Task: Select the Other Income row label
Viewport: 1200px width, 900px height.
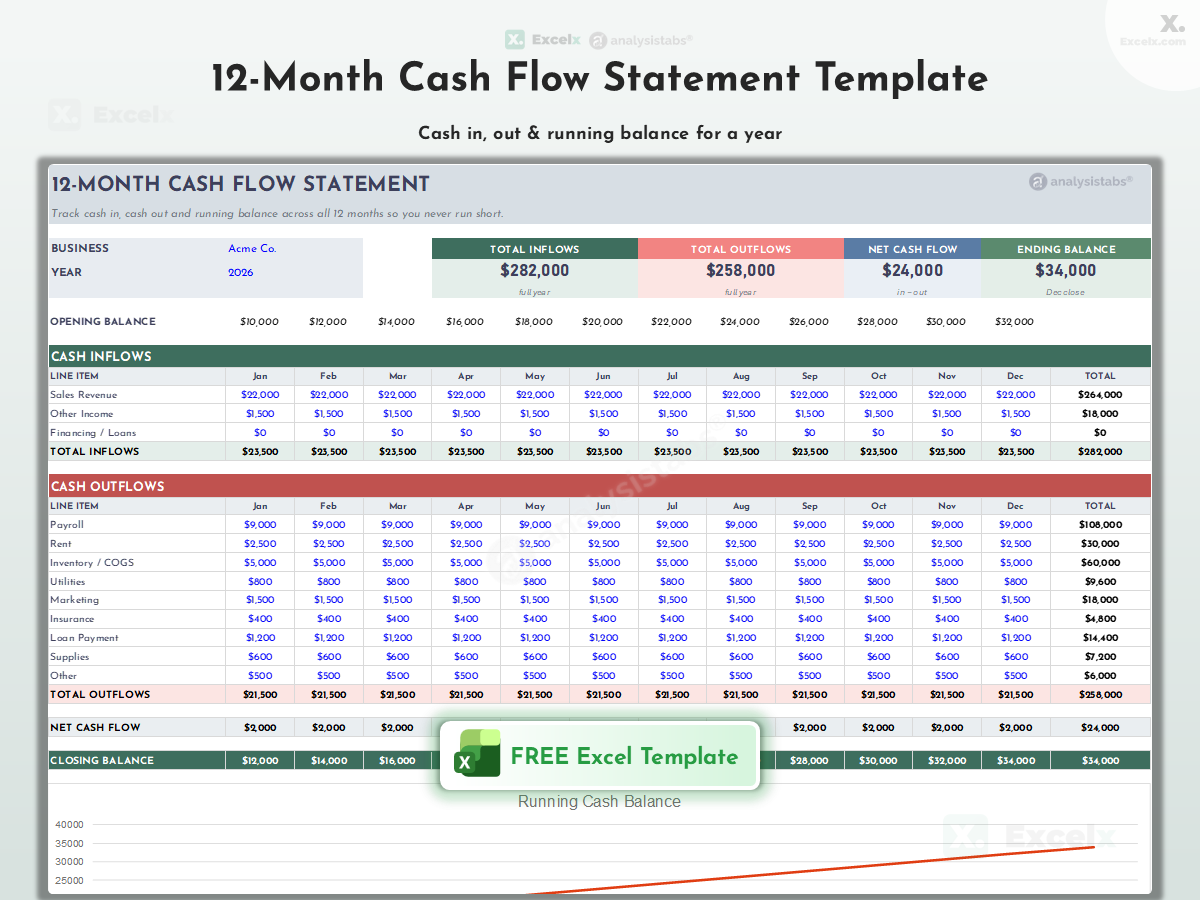Action: [x=82, y=414]
